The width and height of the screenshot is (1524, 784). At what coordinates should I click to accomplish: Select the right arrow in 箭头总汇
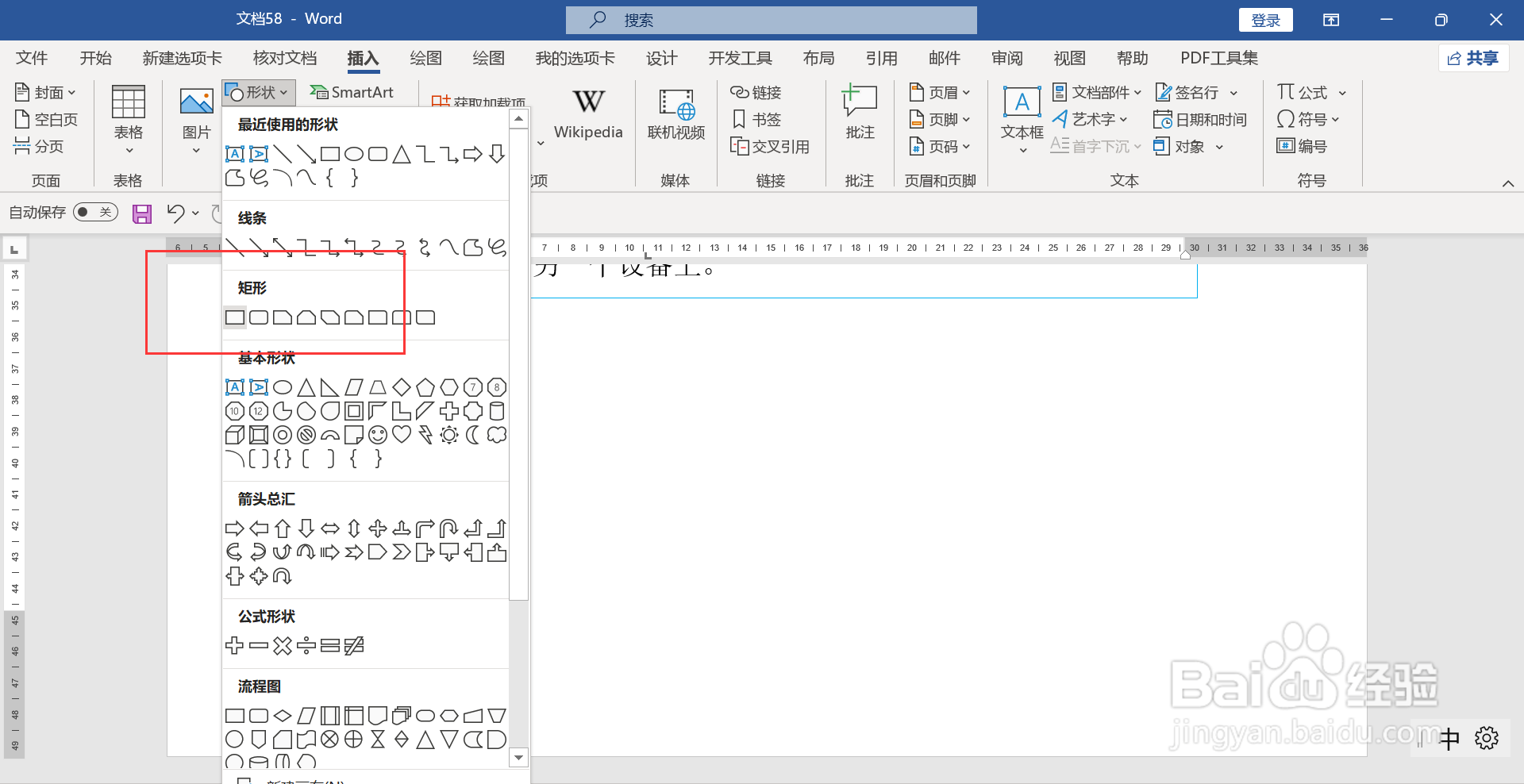235,528
